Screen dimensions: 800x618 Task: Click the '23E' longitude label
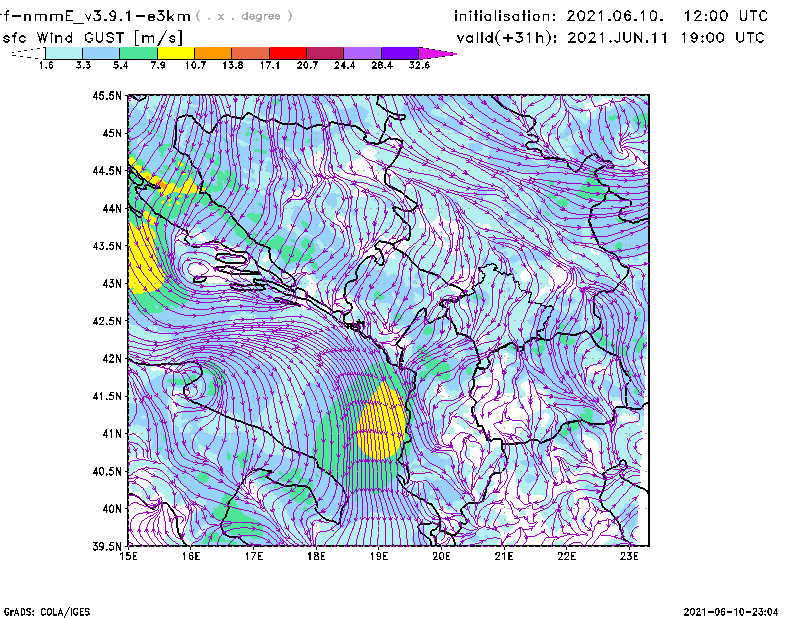(x=629, y=556)
